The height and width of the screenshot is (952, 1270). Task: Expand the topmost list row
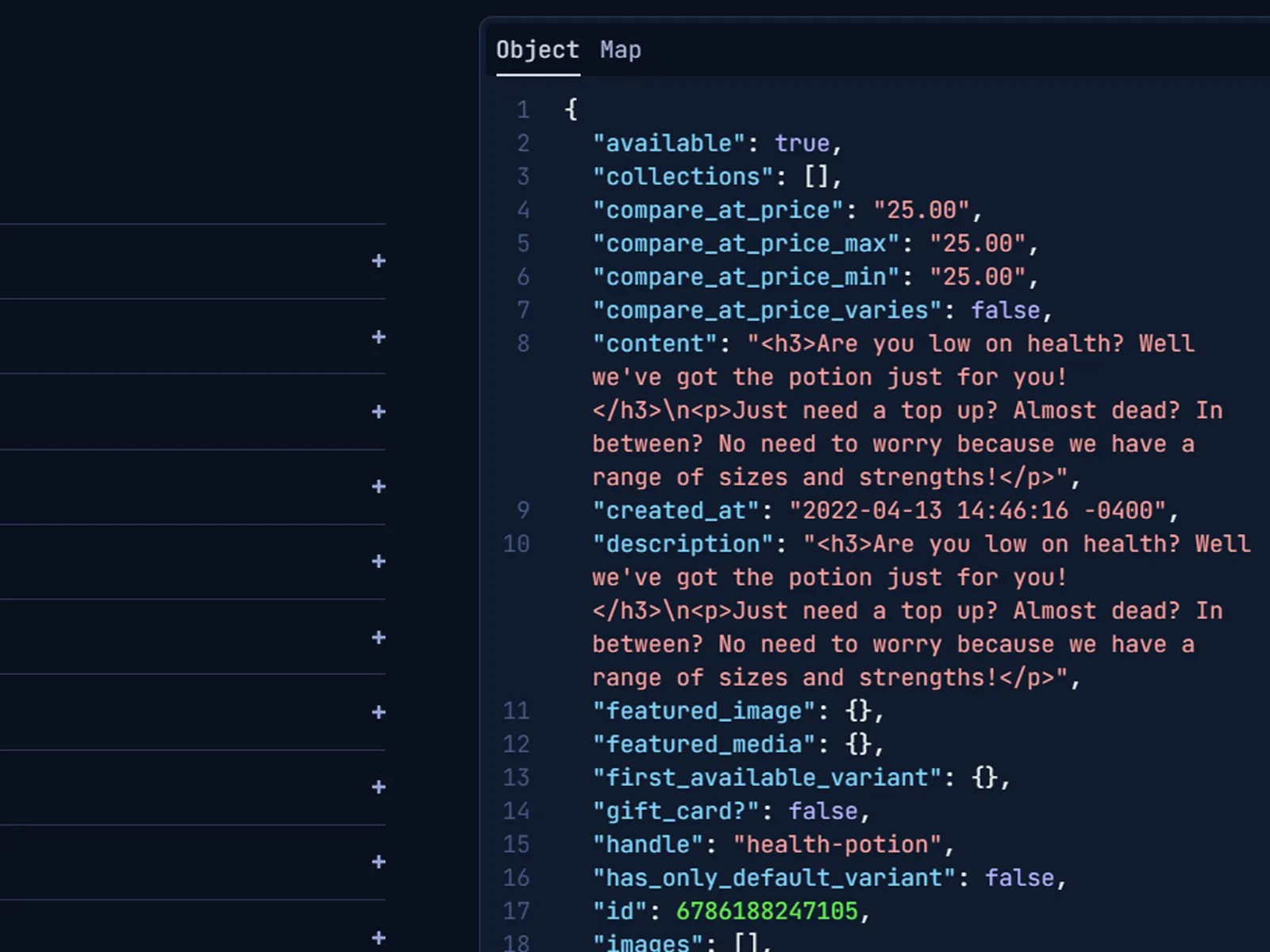pos(379,261)
